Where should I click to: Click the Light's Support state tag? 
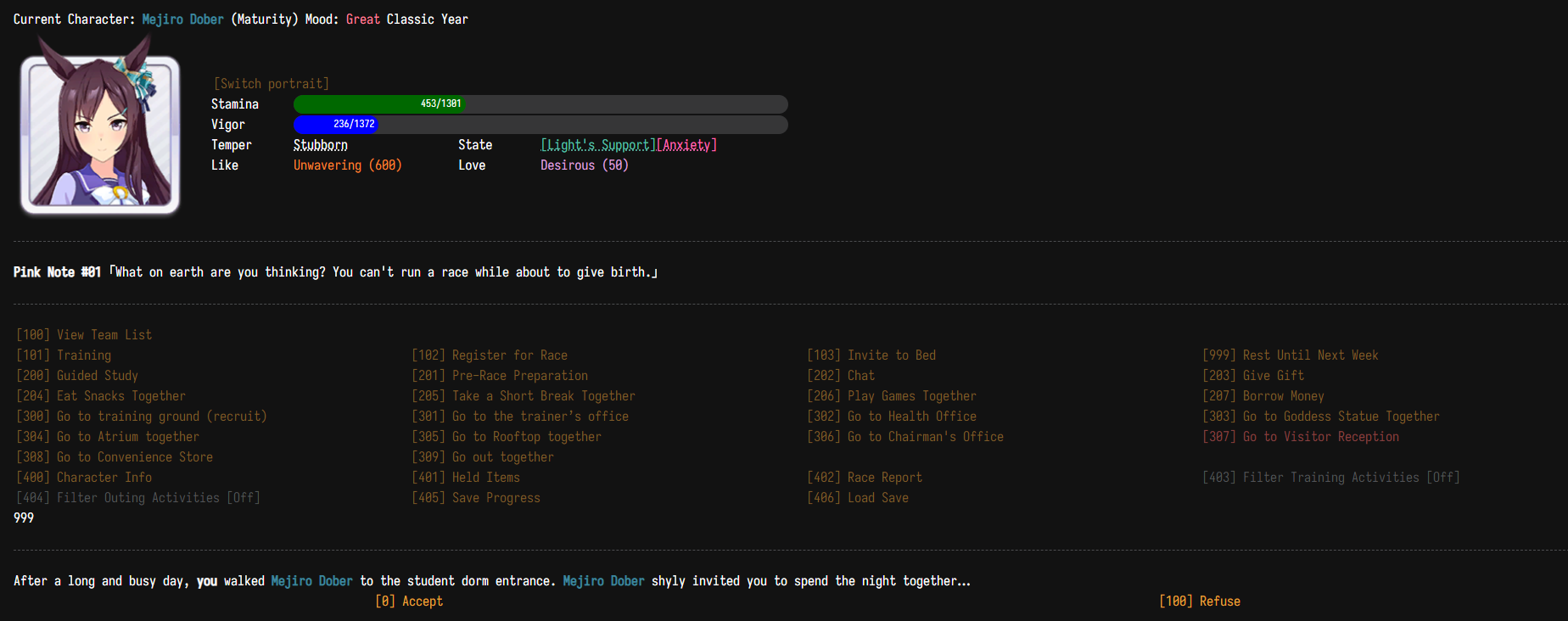pyautogui.click(x=598, y=145)
